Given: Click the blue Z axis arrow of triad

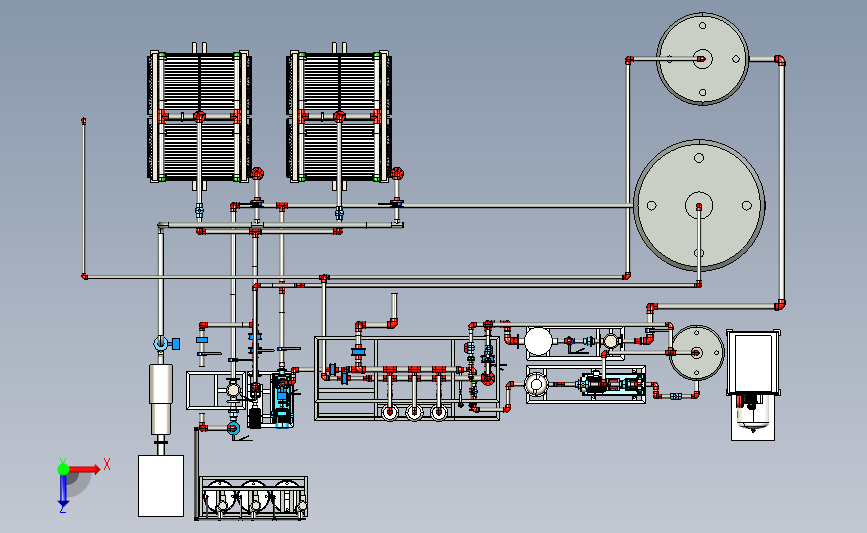Looking at the screenshot, I should [x=63, y=491].
